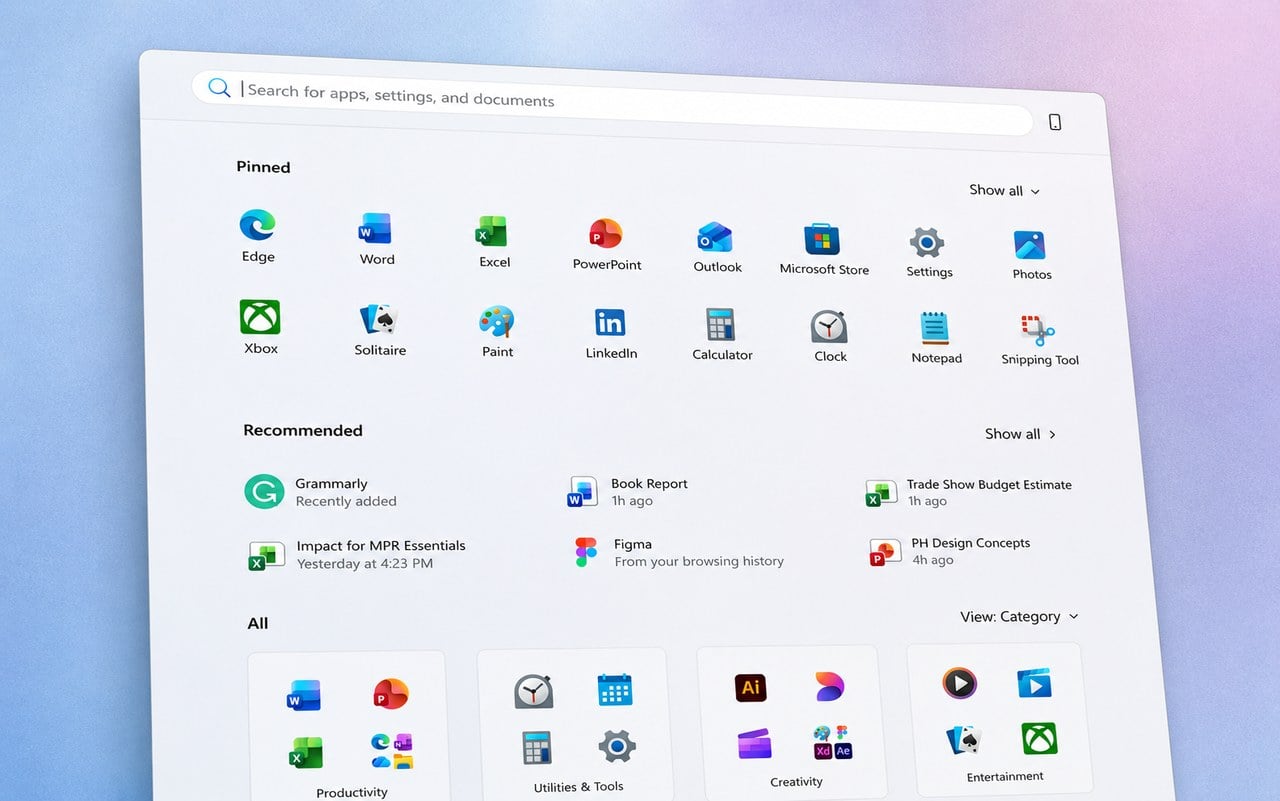Click 'Yesterday at 4:23 PM' timestamp

(x=365, y=563)
